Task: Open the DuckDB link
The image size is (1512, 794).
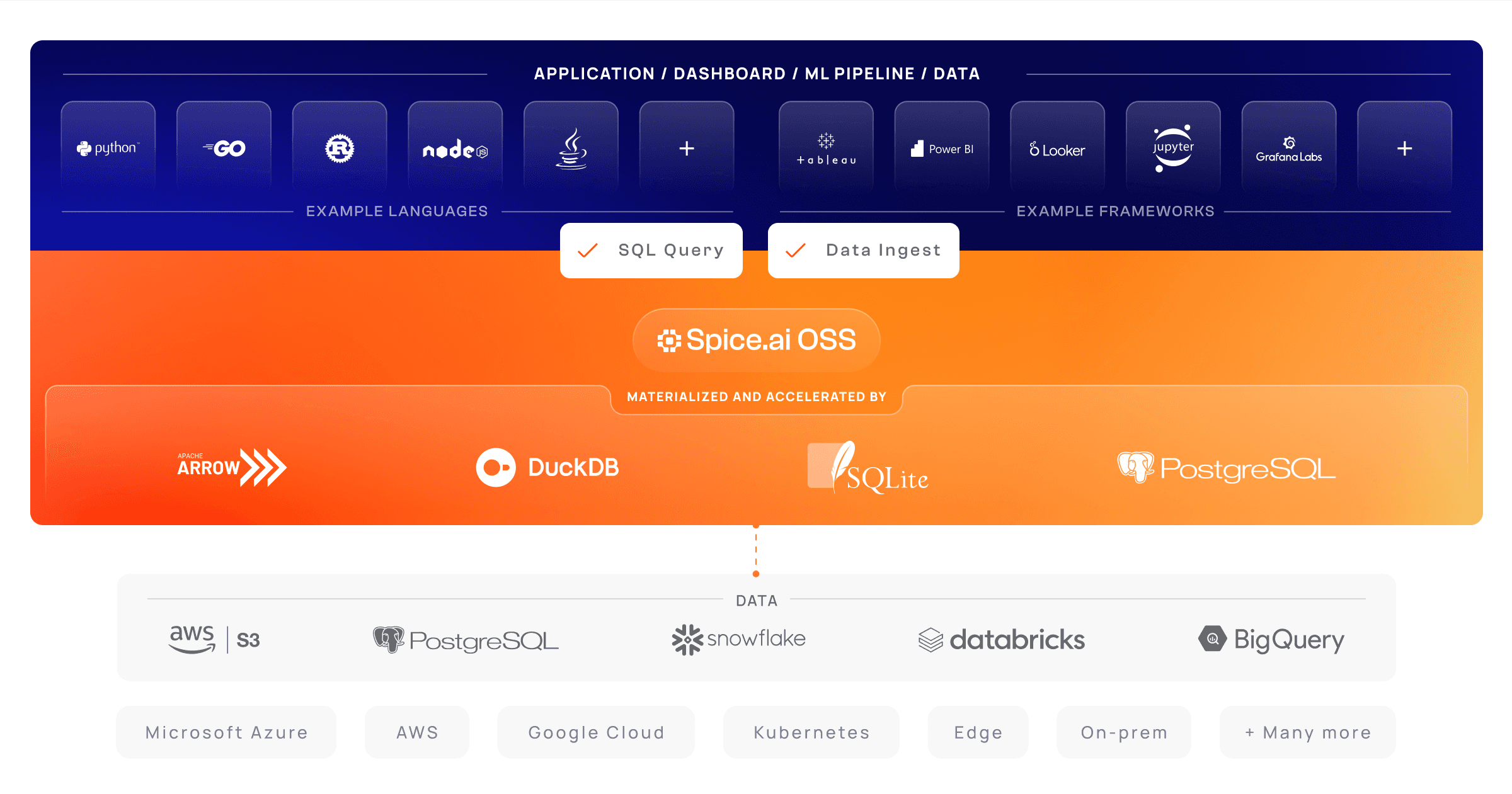Action: point(548,467)
